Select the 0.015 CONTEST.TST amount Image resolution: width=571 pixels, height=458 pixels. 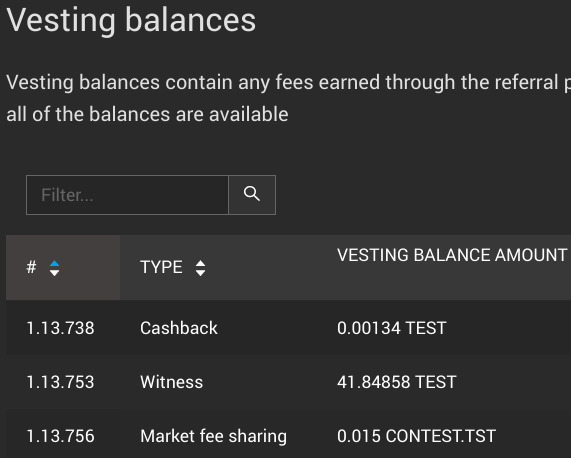[416, 436]
